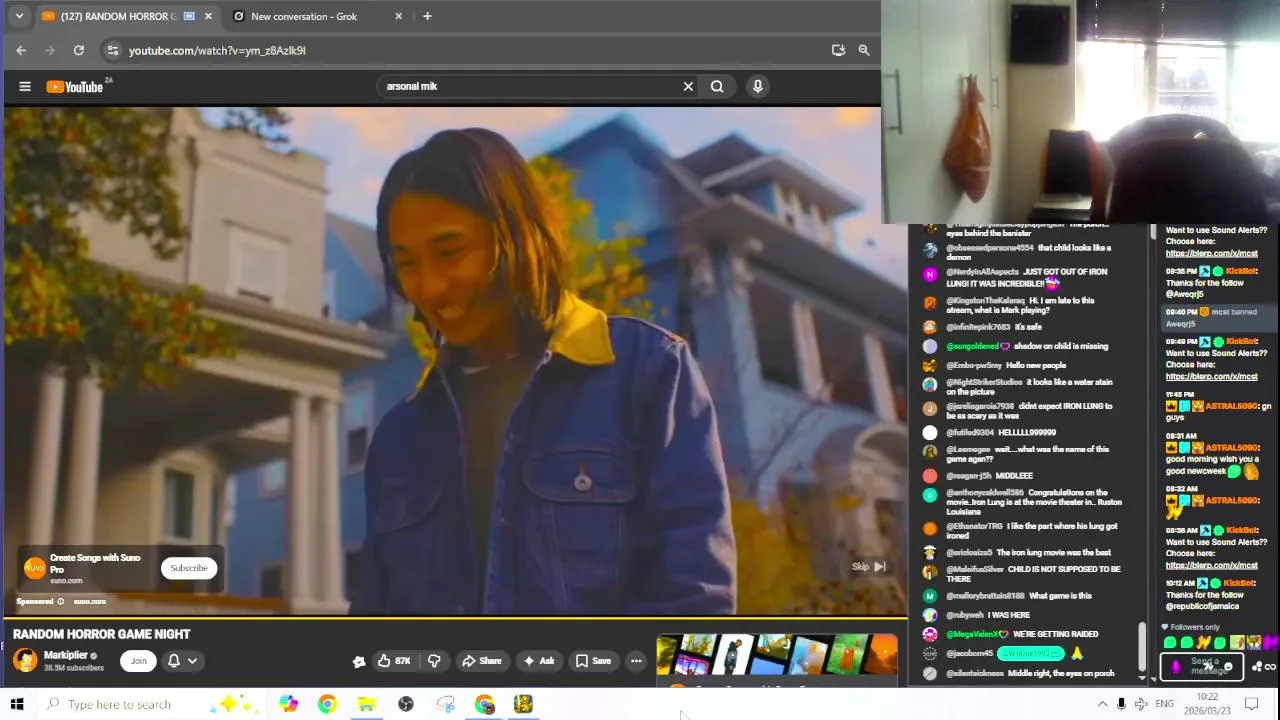1280x720 pixels.
Task: Pick the purple emote in the emote row
Action: (x=1271, y=642)
